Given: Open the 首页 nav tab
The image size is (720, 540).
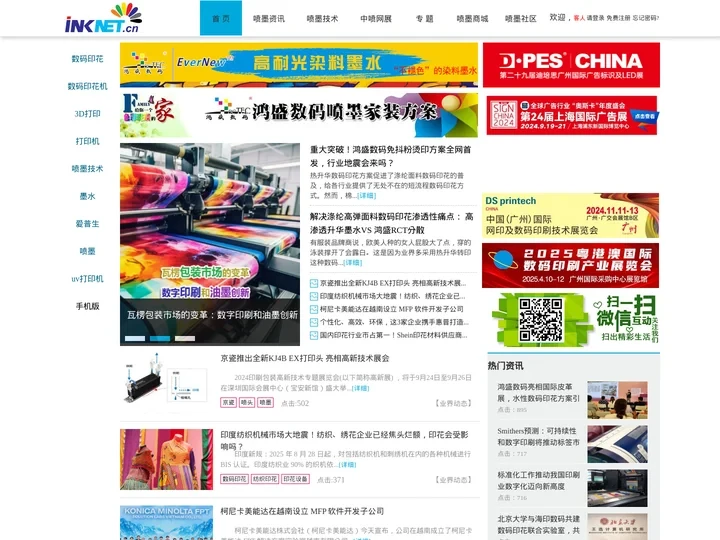Looking at the screenshot, I should 221,18.
